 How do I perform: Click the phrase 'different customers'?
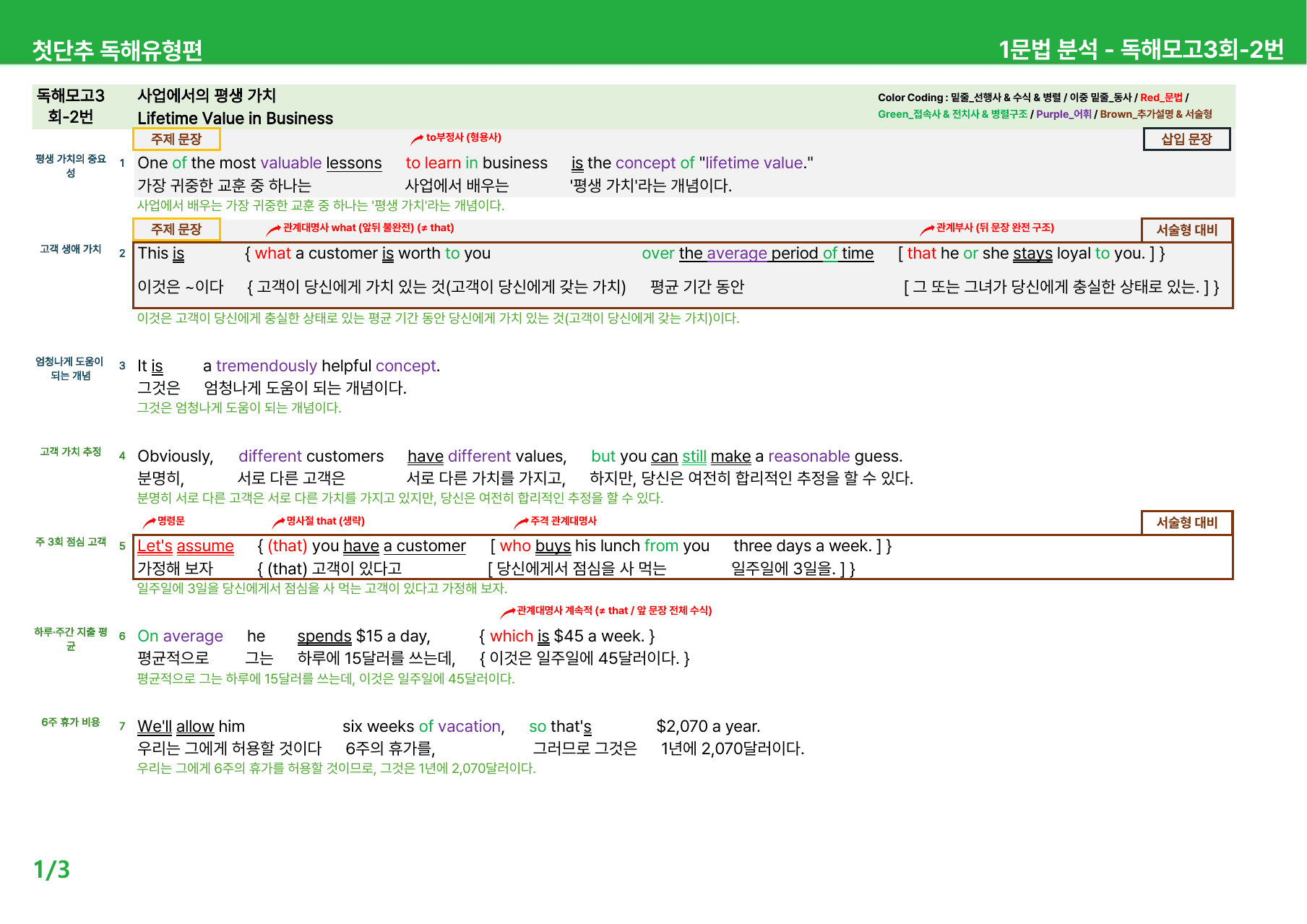coord(311,457)
